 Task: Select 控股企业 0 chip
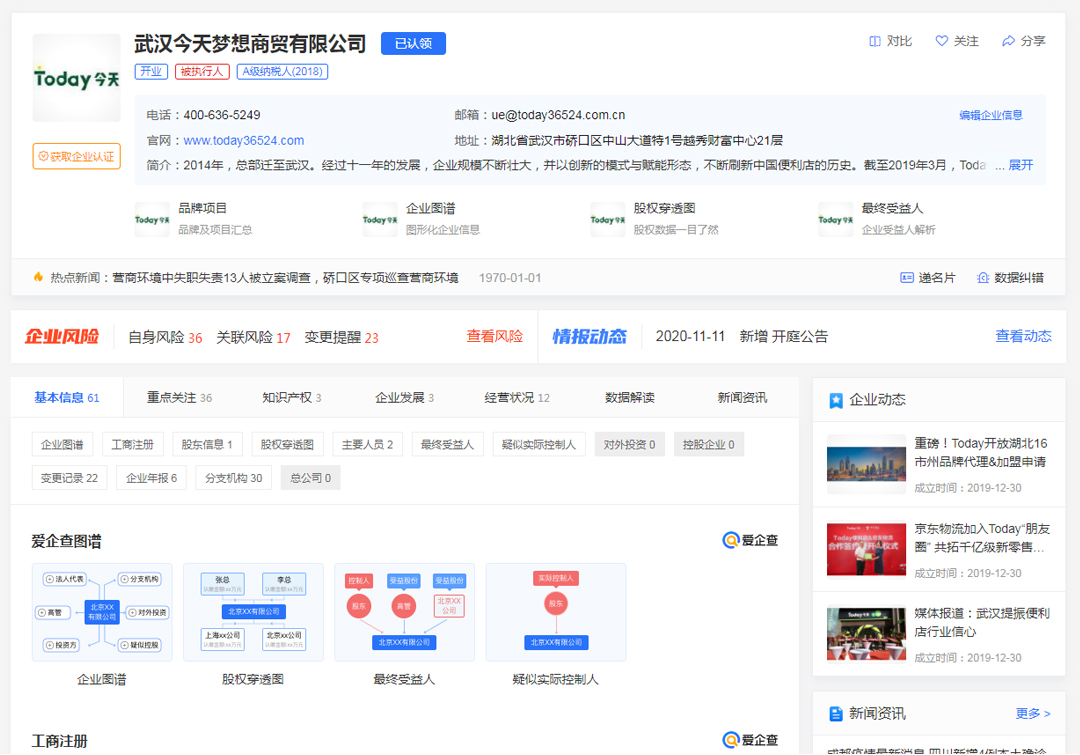(709, 444)
